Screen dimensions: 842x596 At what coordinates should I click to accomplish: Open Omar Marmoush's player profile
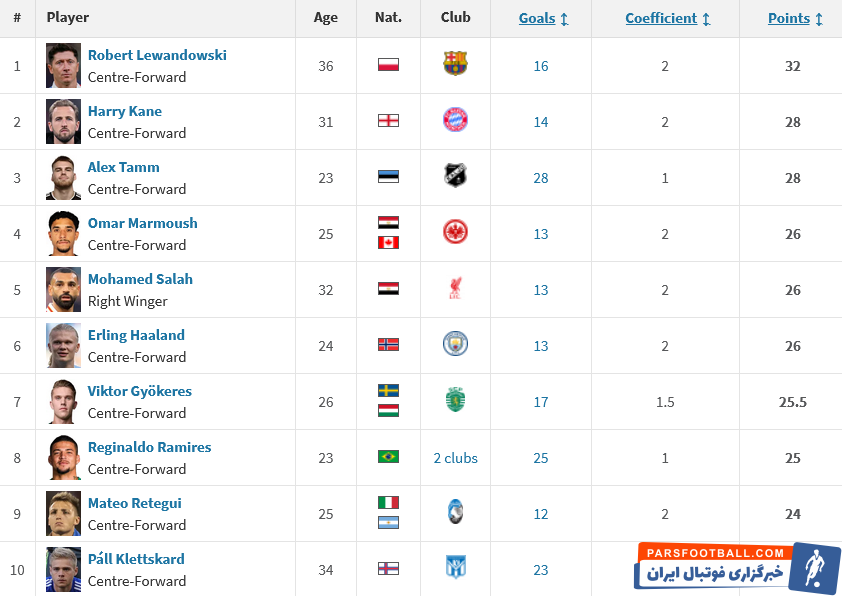[x=143, y=223]
